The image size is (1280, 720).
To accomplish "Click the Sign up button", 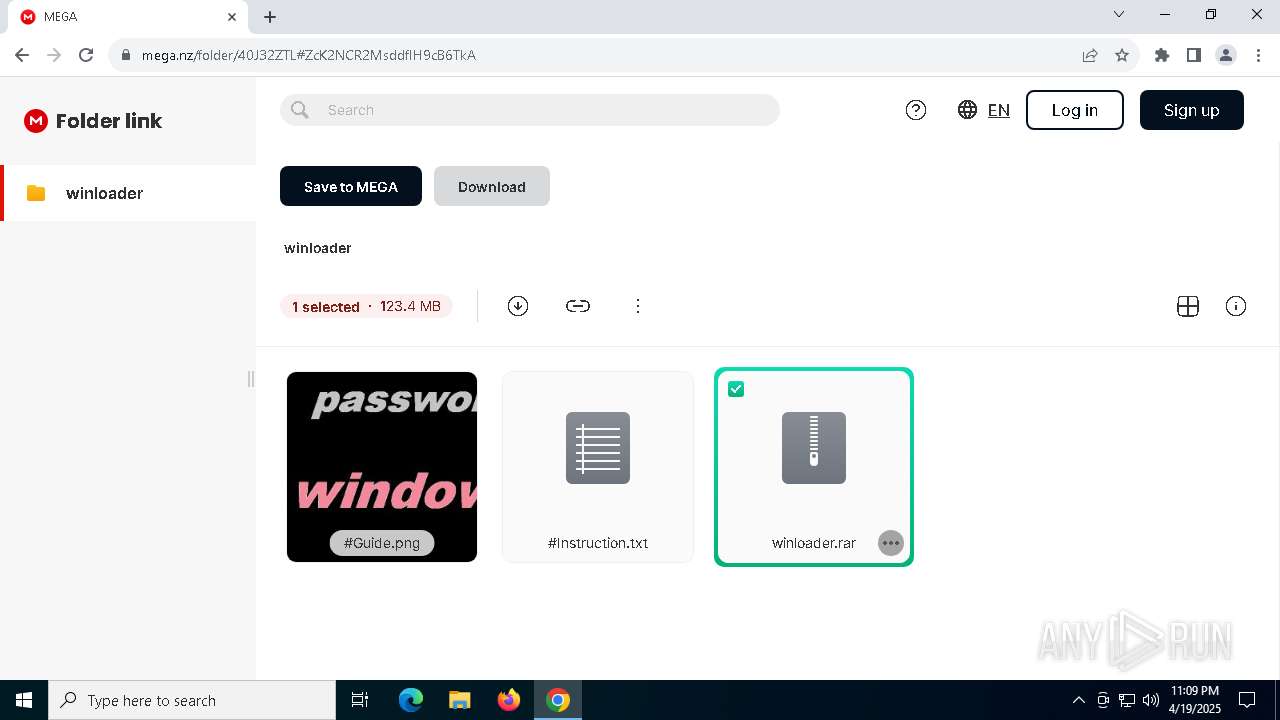I will point(1192,110).
